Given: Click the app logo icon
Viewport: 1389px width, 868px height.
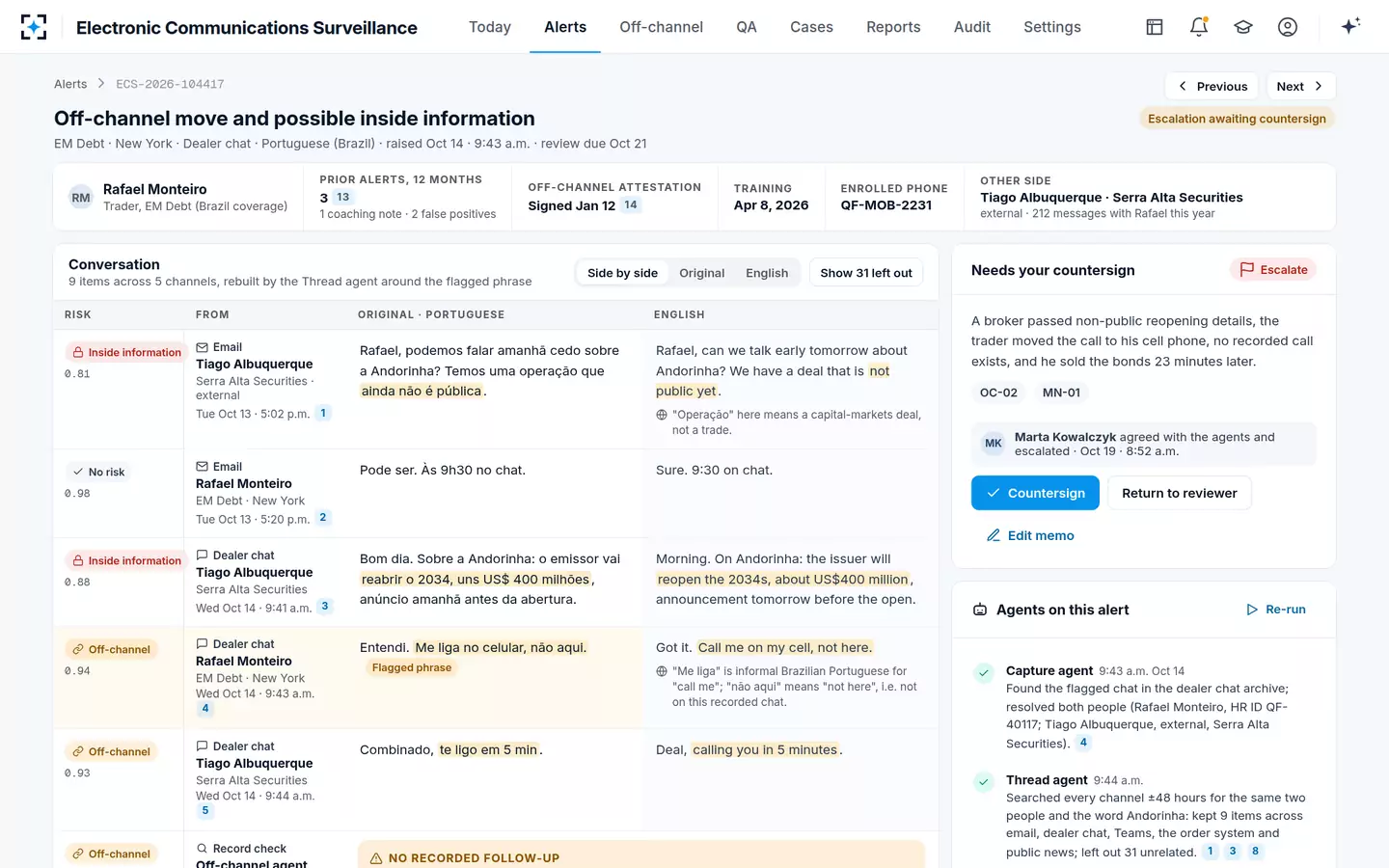Looking at the screenshot, I should coord(34,27).
